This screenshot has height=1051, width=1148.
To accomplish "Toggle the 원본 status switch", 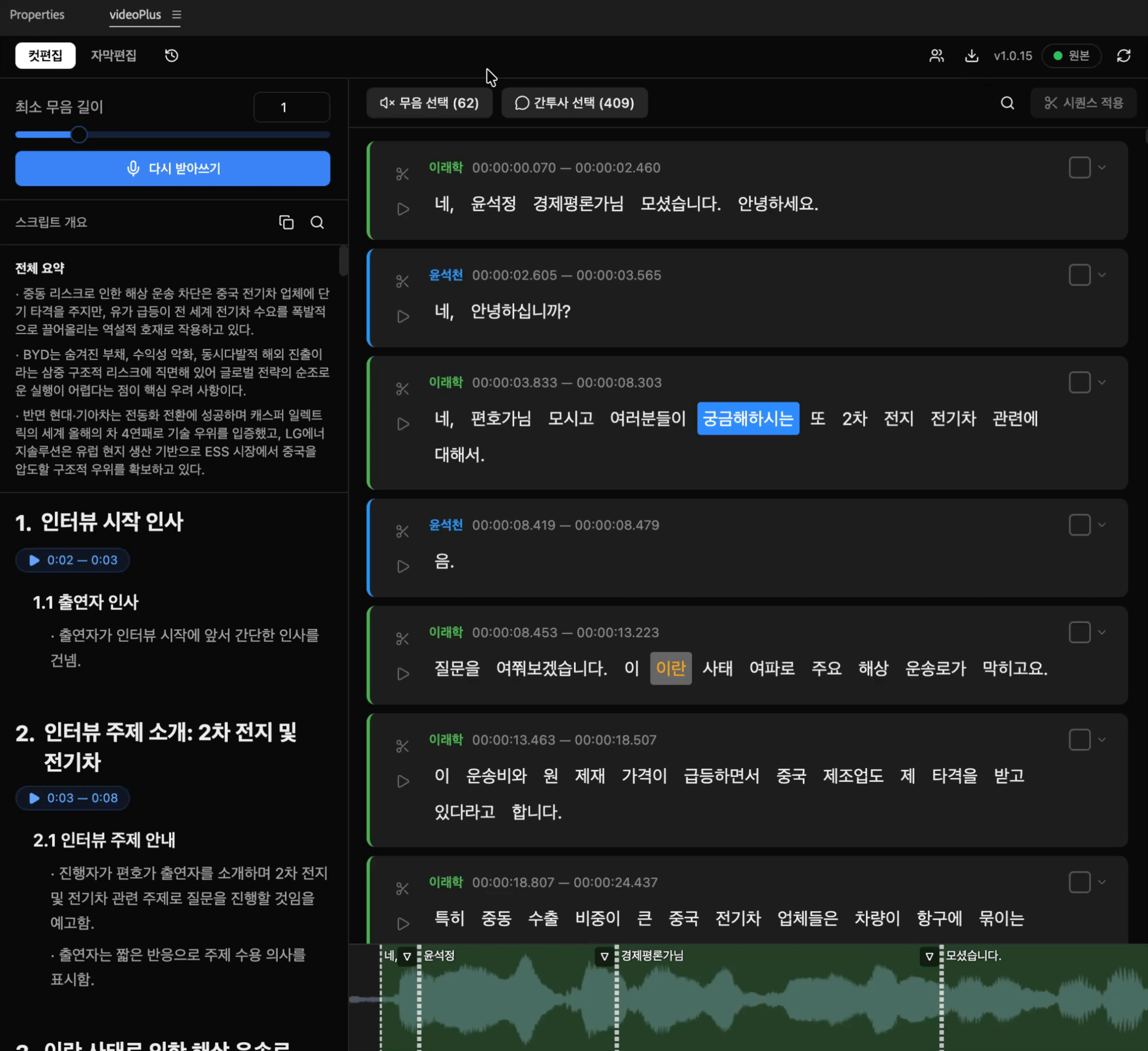I will click(x=1071, y=55).
